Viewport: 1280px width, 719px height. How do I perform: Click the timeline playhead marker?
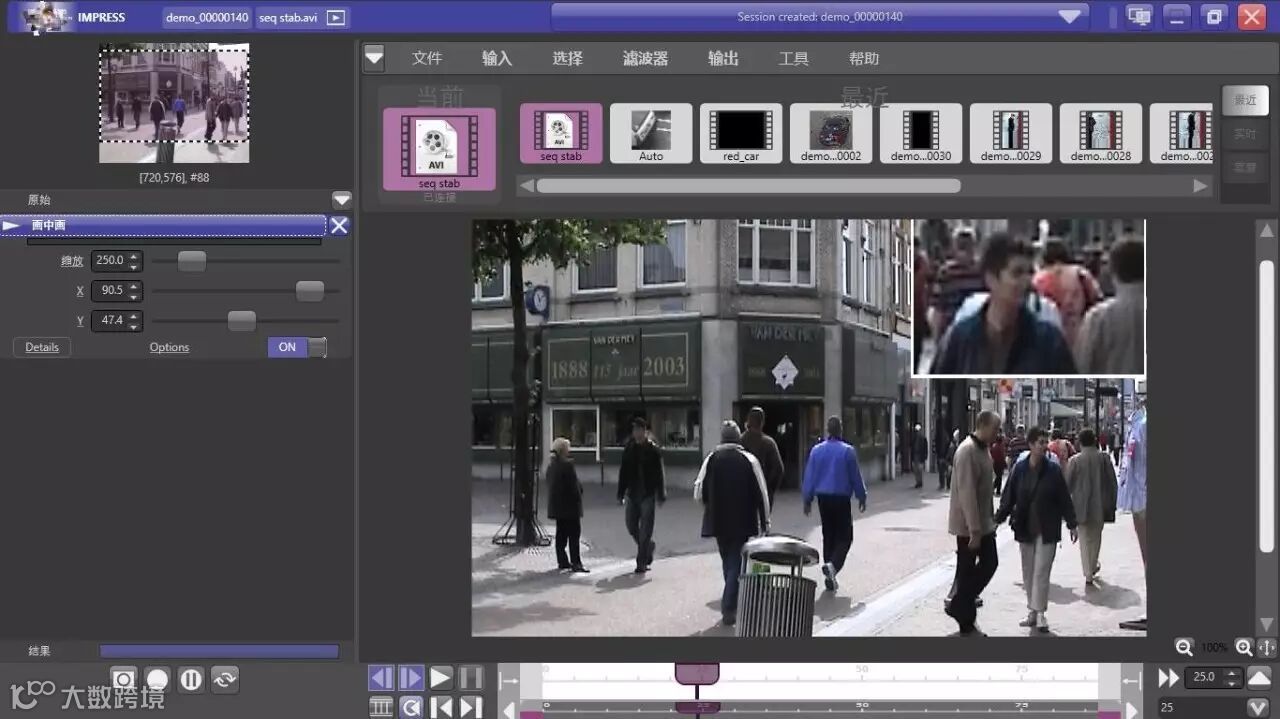(x=697, y=673)
